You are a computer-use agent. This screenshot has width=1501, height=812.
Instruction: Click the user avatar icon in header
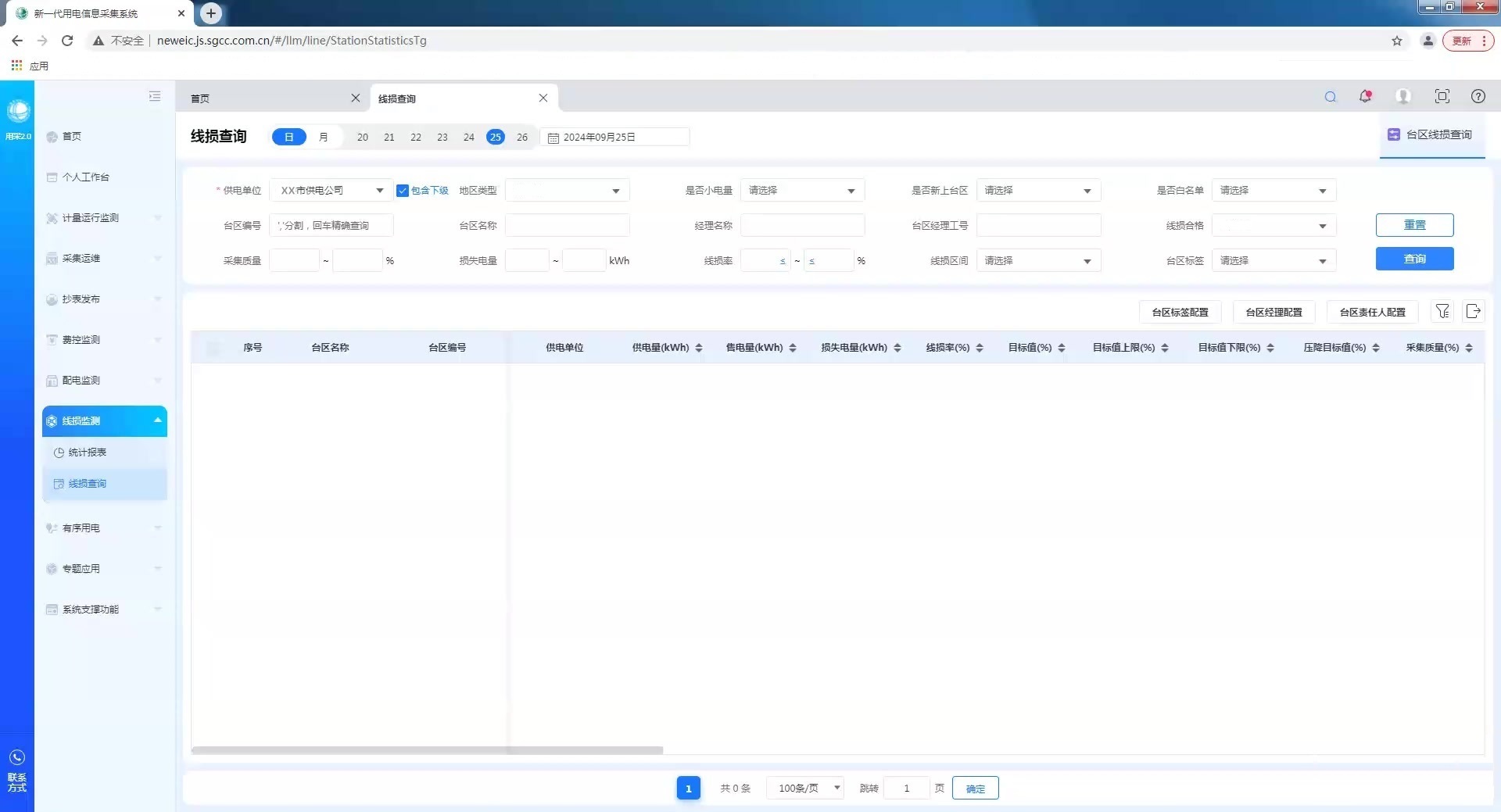pos(1403,96)
